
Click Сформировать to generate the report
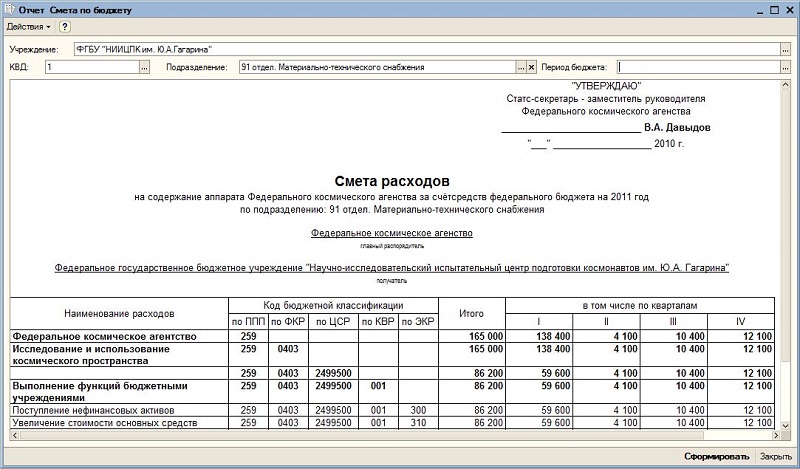click(x=716, y=457)
